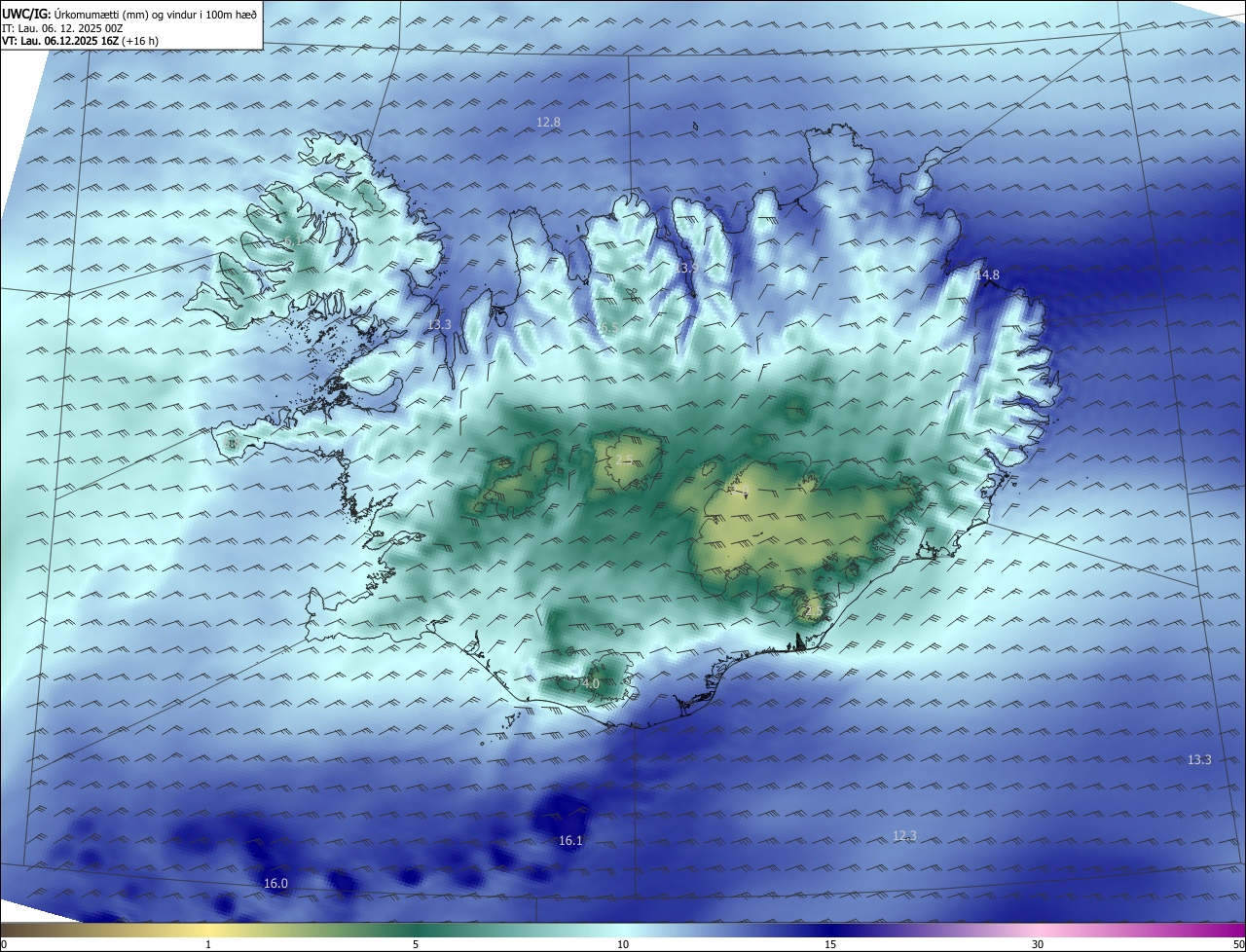Click the '30' tick on the color scale
Viewport: 1246px width, 952px height.
click(1038, 944)
